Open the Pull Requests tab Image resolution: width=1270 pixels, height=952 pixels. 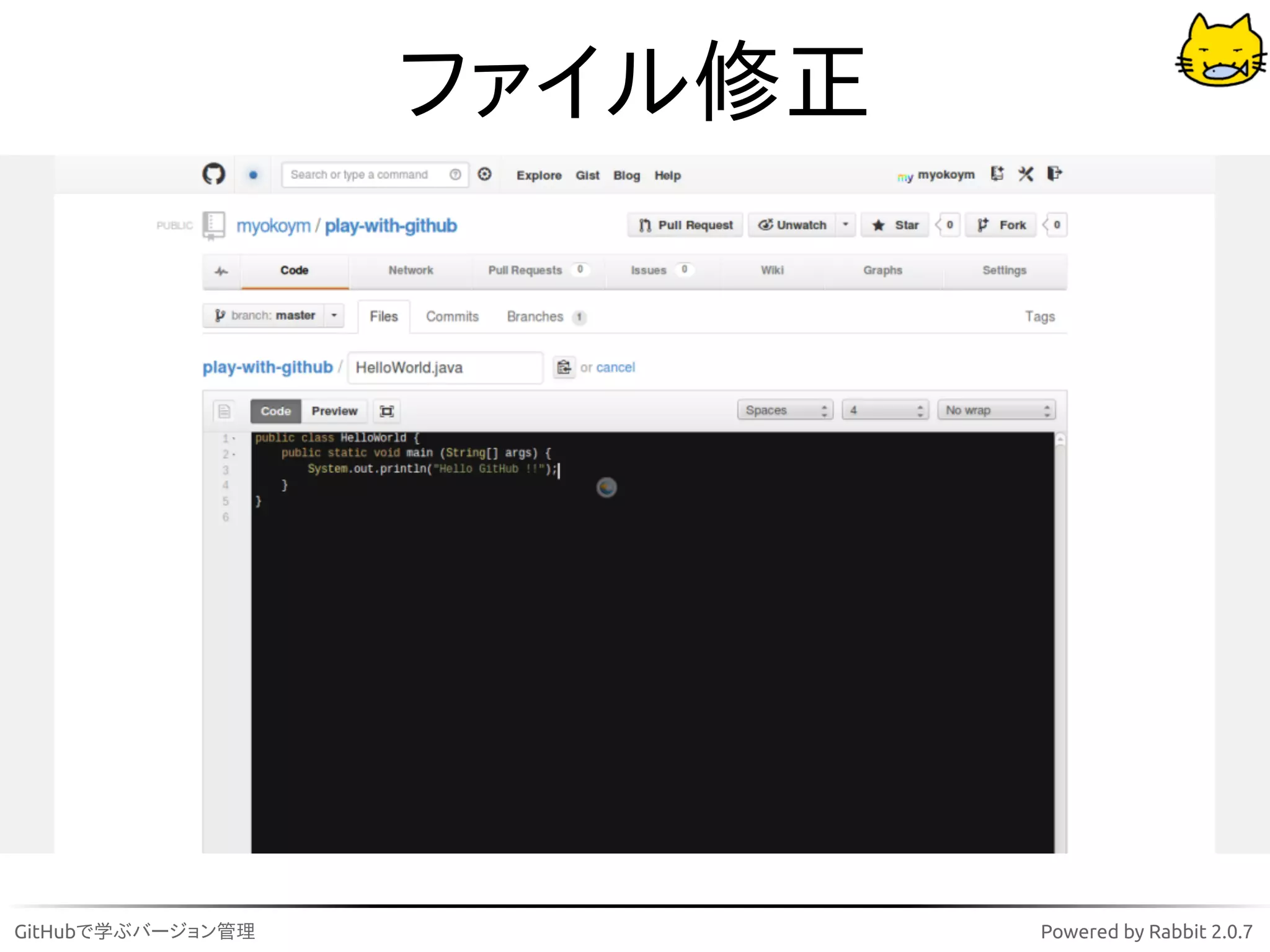tap(538, 271)
